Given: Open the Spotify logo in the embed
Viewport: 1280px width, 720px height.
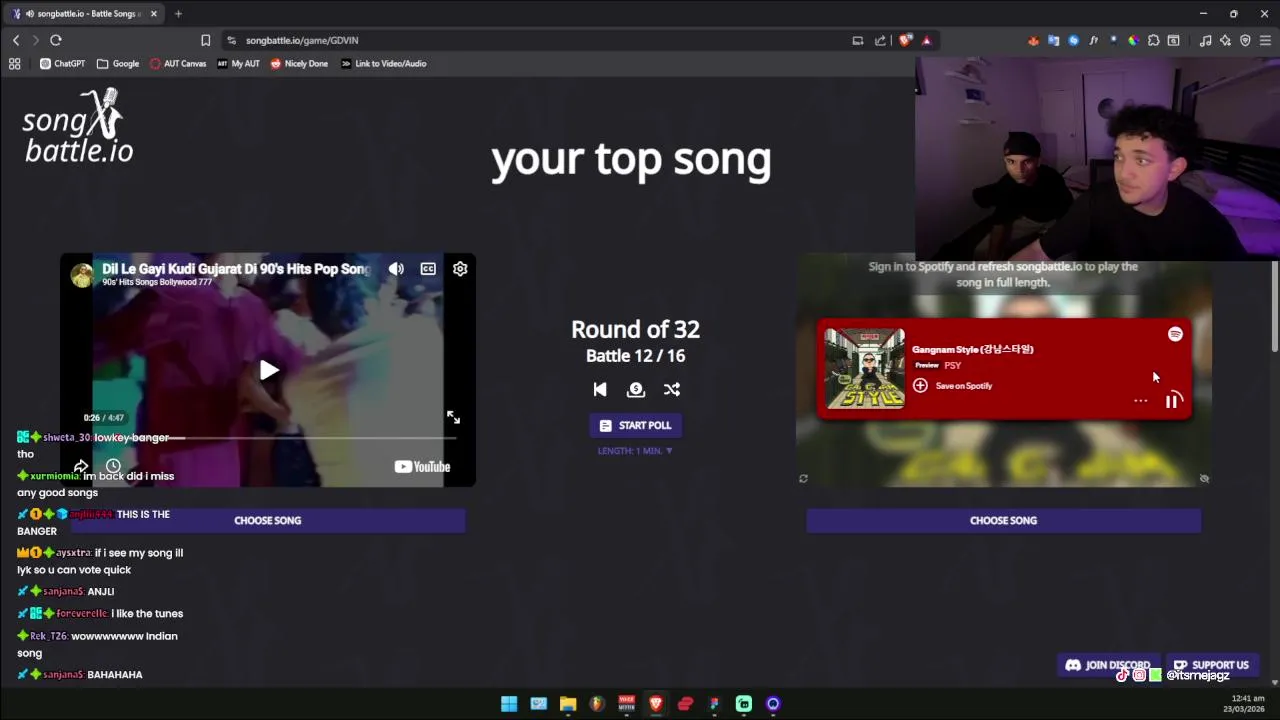Looking at the screenshot, I should [x=1175, y=334].
